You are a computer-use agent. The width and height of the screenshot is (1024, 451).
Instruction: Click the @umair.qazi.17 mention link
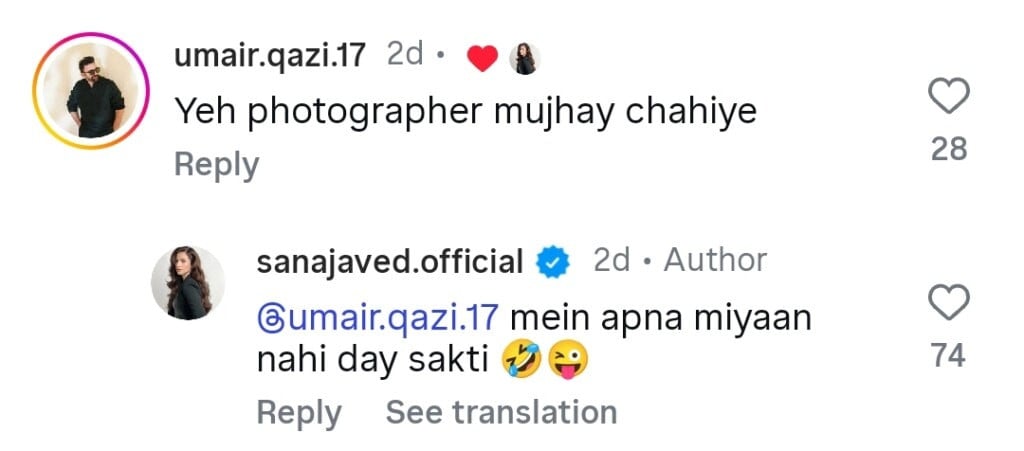(x=378, y=320)
